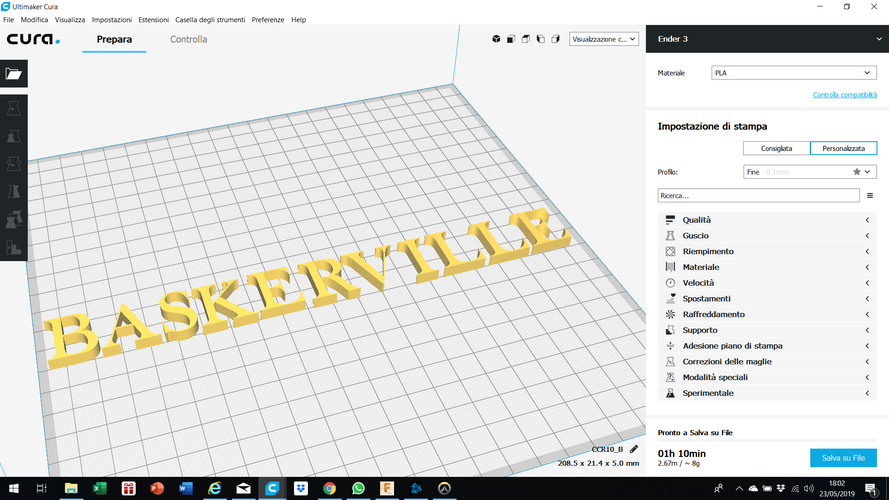Open the Profilo Fine dropdown
The image size is (889, 500).
tap(810, 172)
